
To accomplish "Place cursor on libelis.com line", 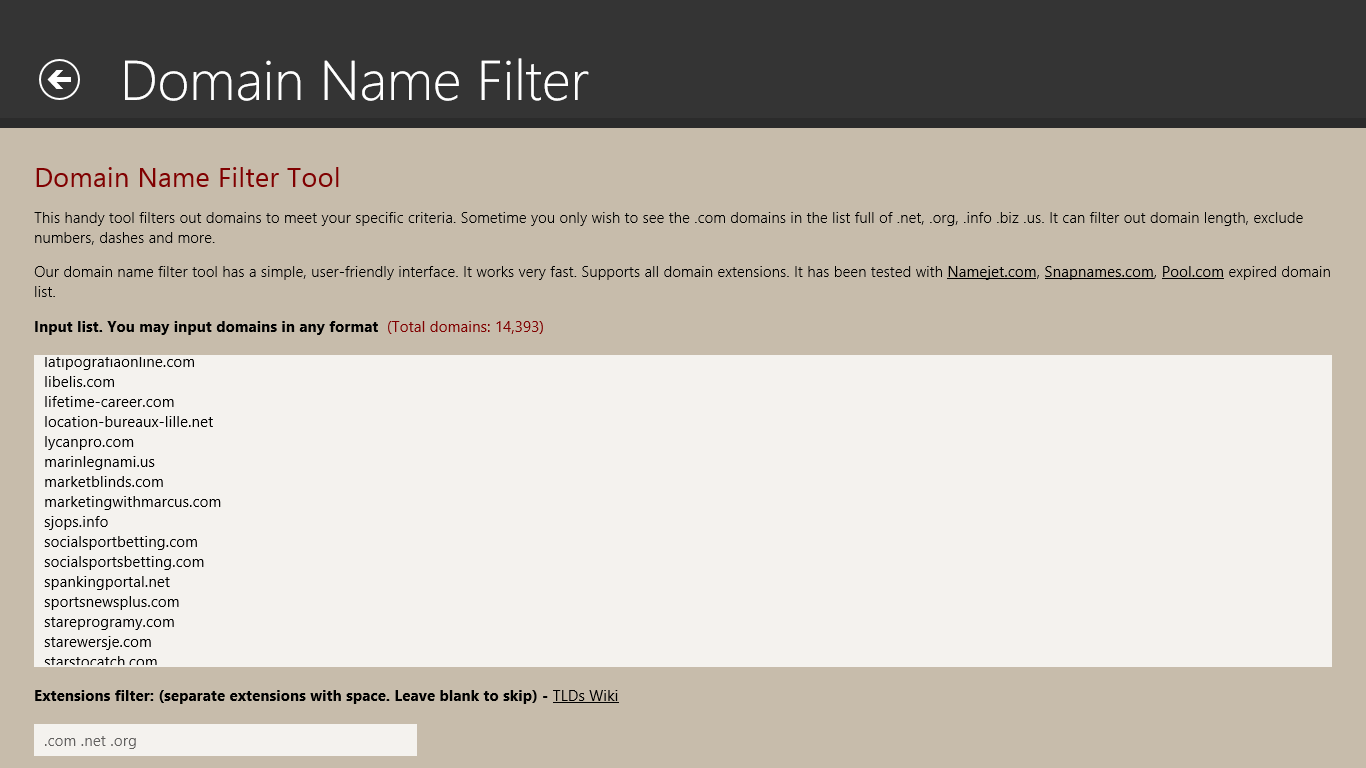I will (80, 382).
